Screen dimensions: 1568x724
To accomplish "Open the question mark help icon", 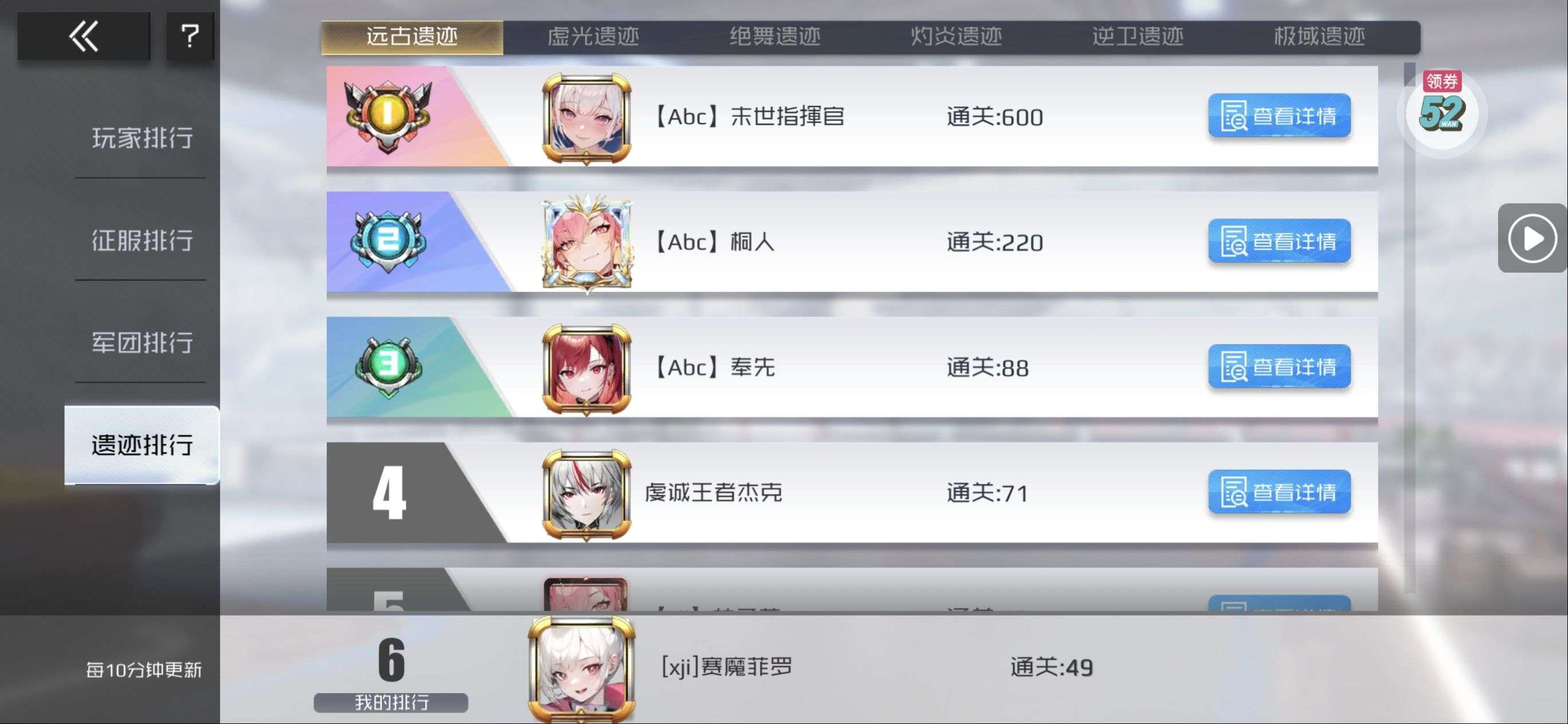I will (x=190, y=36).
